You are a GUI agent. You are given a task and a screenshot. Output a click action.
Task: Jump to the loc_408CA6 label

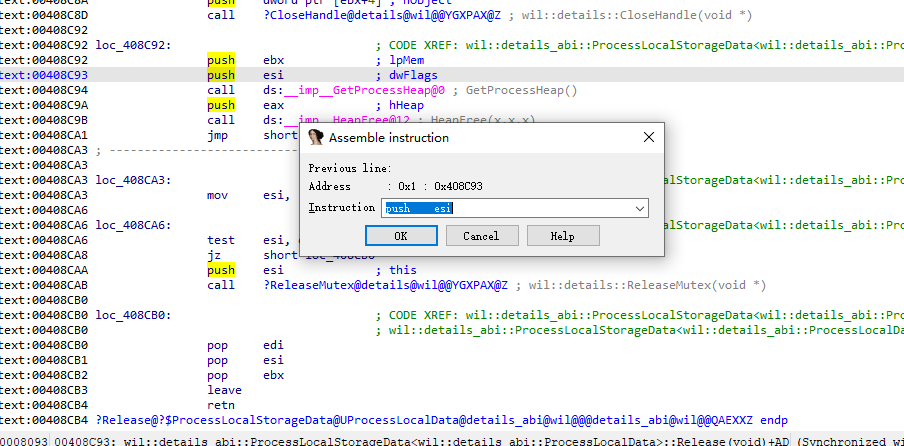[133, 225]
